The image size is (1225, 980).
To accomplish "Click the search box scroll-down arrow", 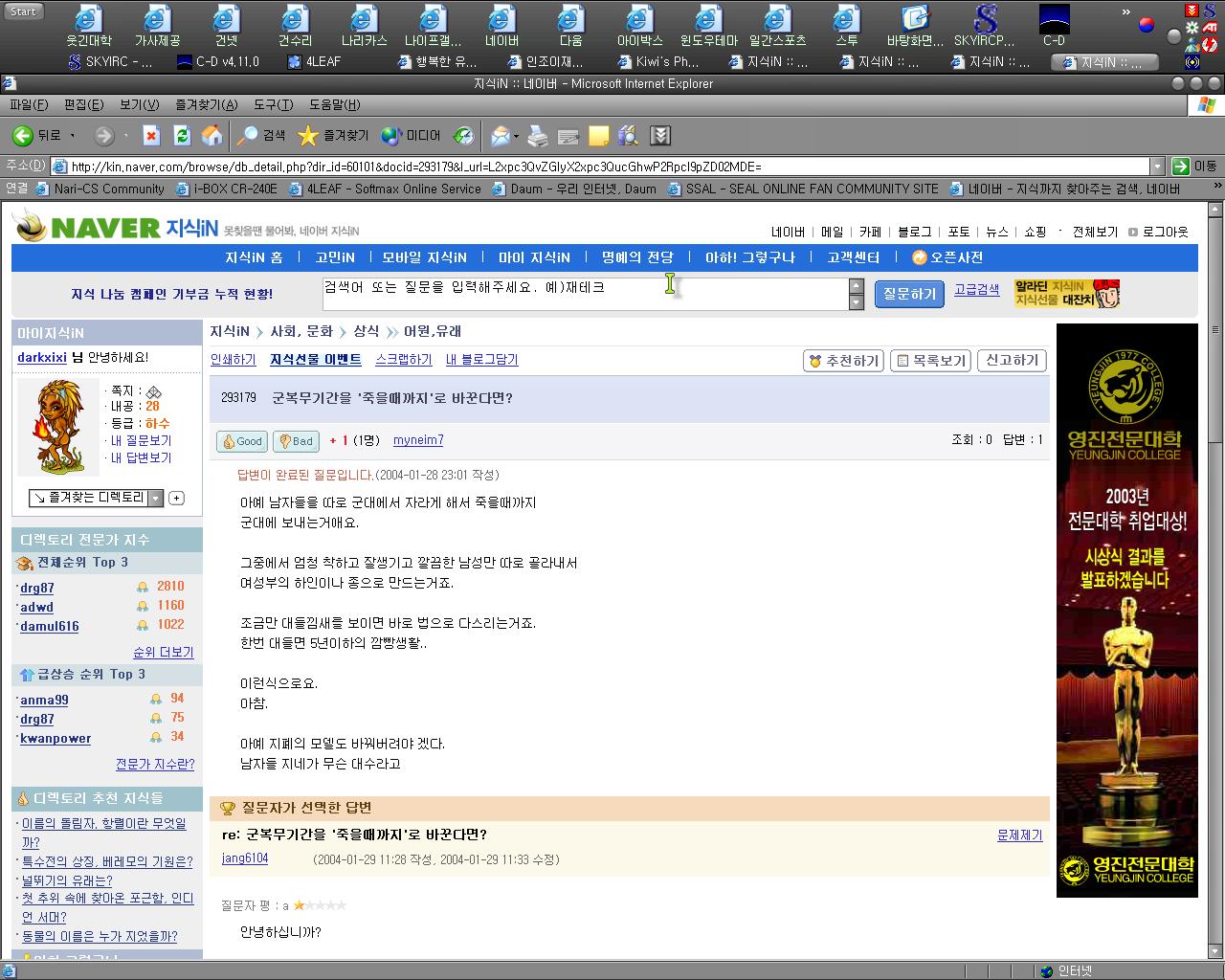I will point(857,302).
